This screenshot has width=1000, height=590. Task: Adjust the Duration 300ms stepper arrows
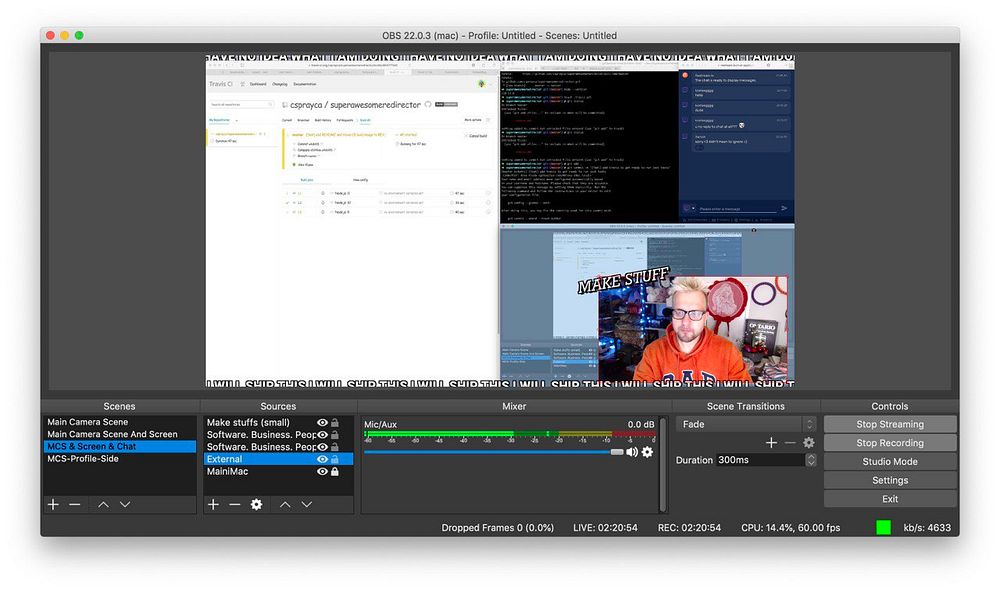pyautogui.click(x=811, y=460)
